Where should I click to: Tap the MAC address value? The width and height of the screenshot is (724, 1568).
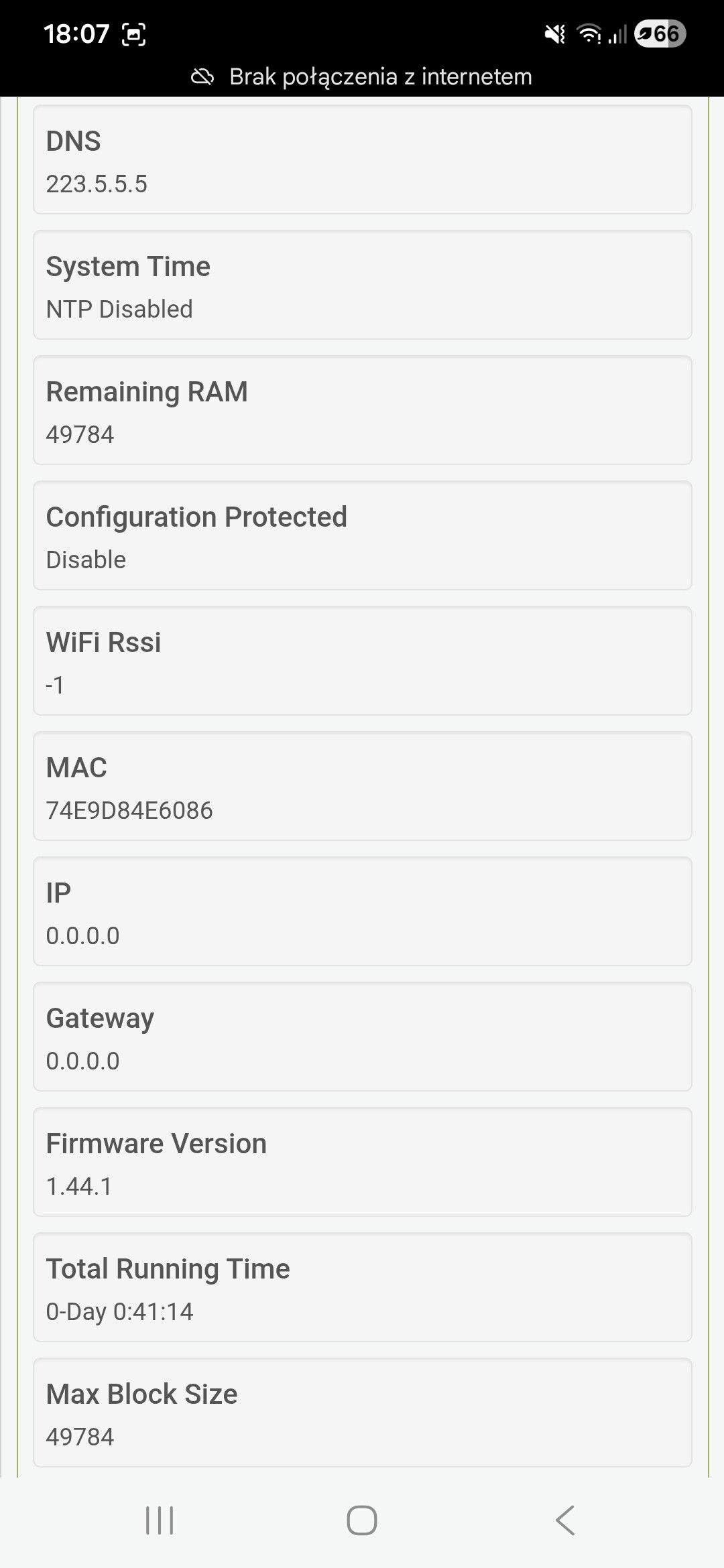[x=129, y=810]
